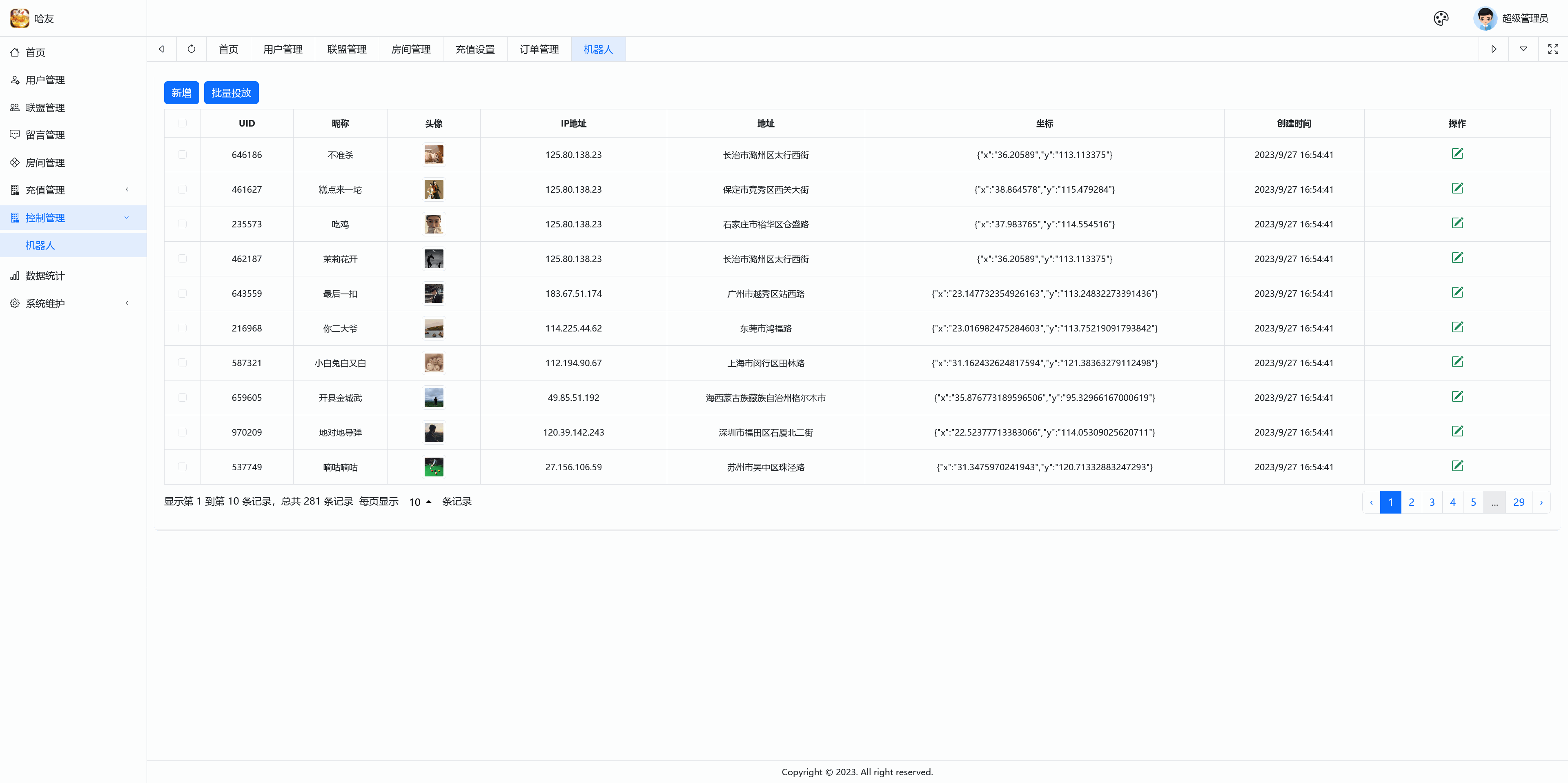Click the 批量投放 button
This screenshot has height=783, width=1568.
(231, 93)
